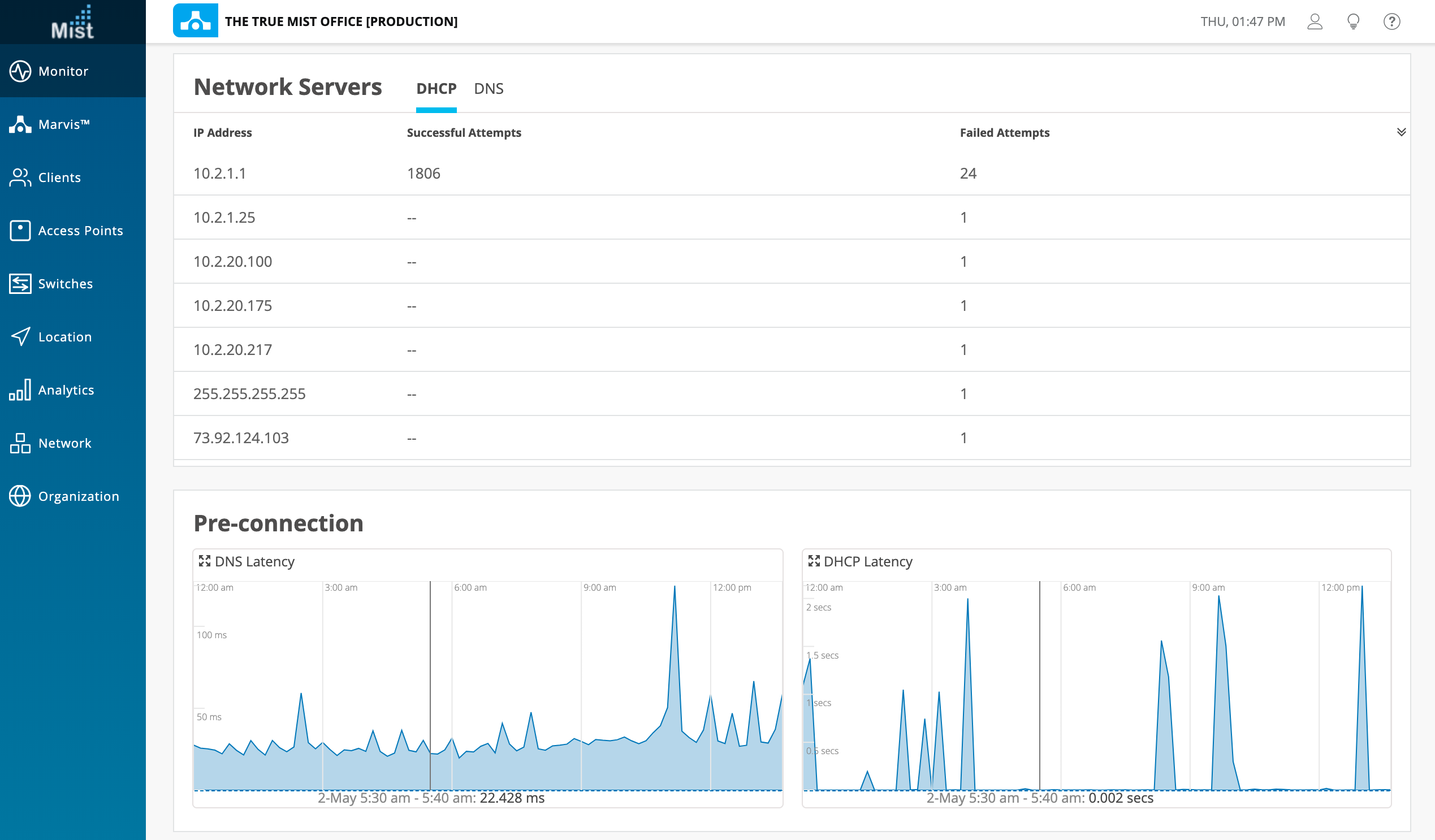Click the Mist logo in sidebar
The height and width of the screenshot is (840, 1435).
tap(72, 23)
